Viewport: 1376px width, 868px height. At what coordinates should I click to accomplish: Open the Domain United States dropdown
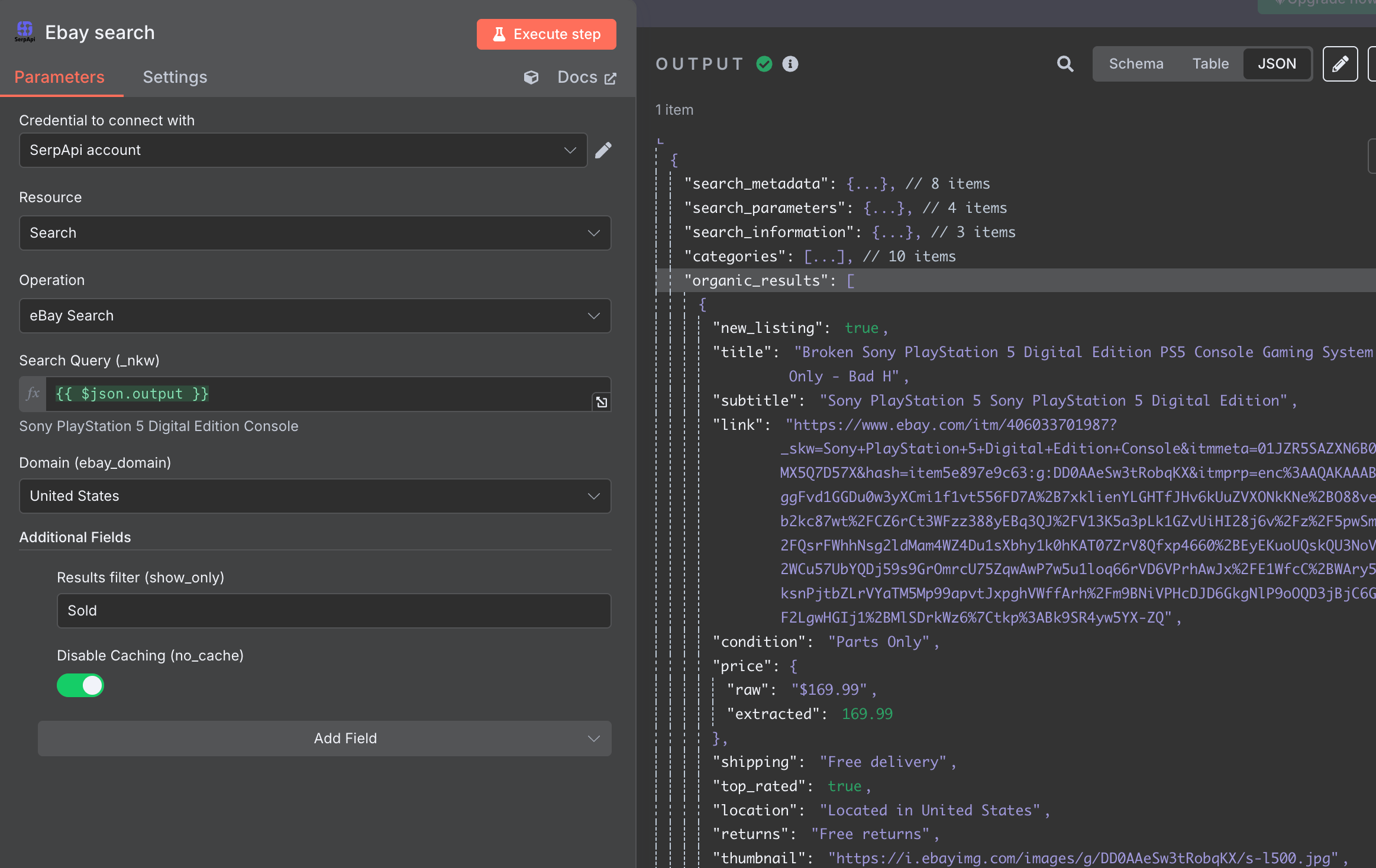[x=315, y=496]
